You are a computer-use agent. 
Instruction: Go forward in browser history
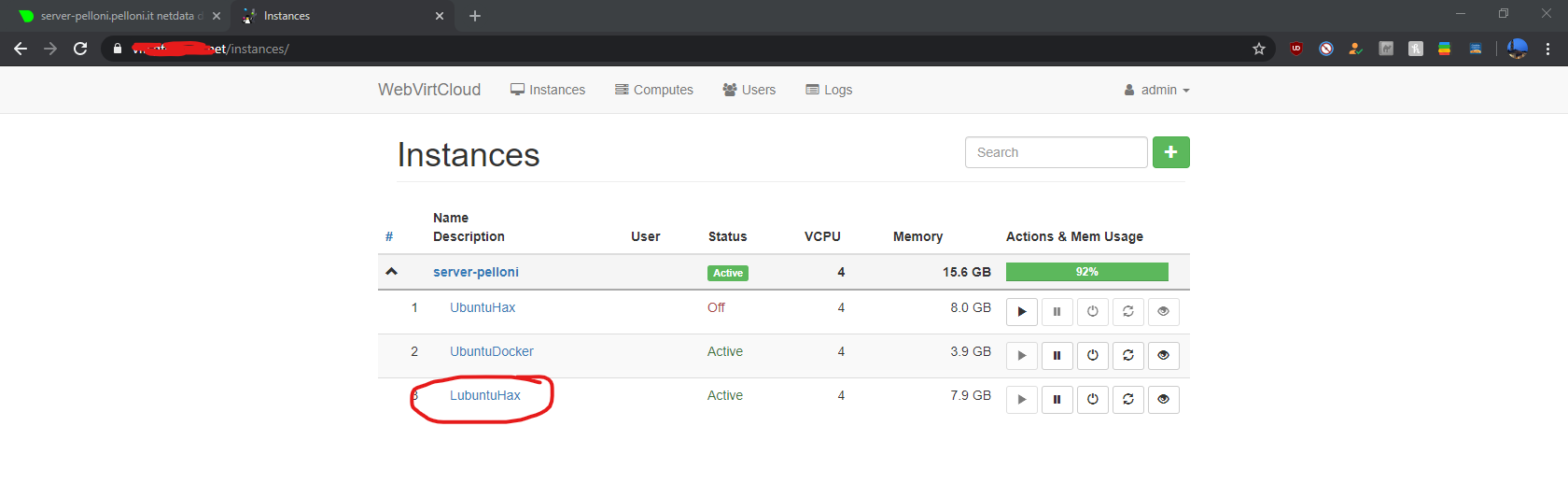pos(50,49)
